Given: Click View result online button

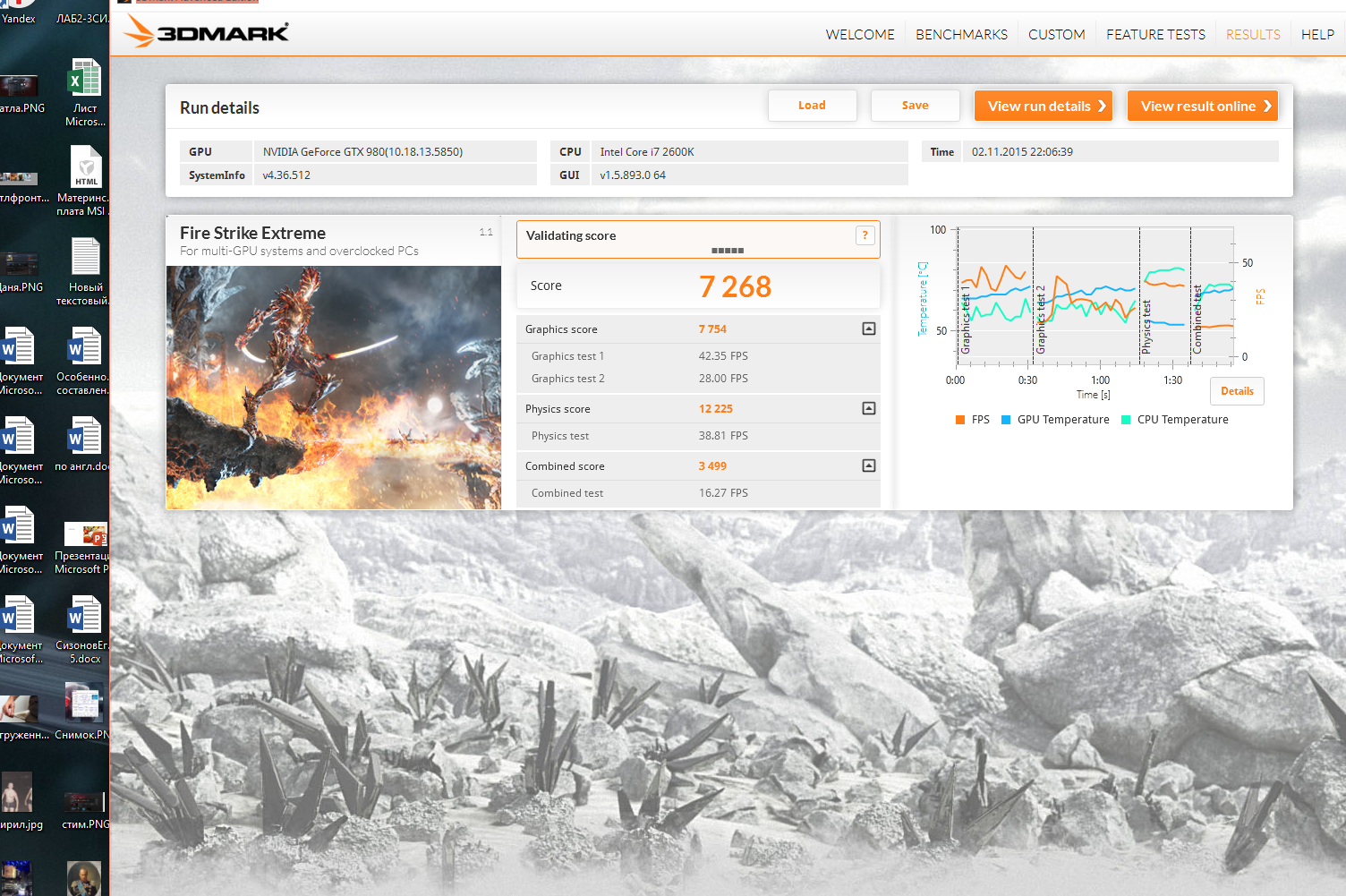Looking at the screenshot, I should click(x=1202, y=106).
